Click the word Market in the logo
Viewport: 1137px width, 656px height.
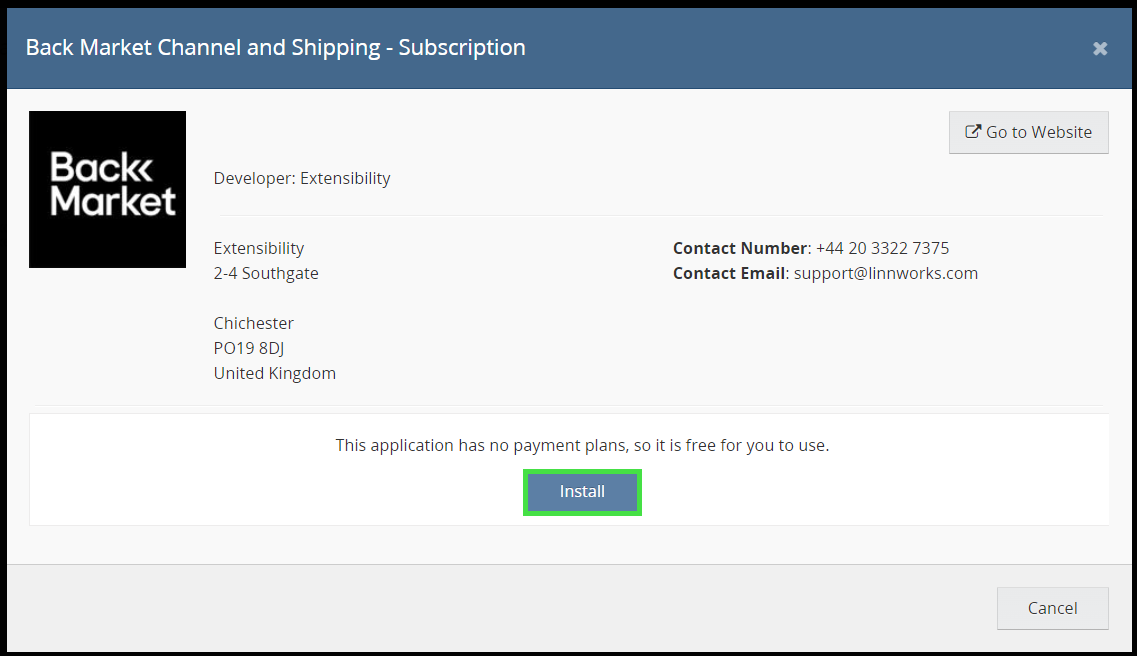point(113,201)
